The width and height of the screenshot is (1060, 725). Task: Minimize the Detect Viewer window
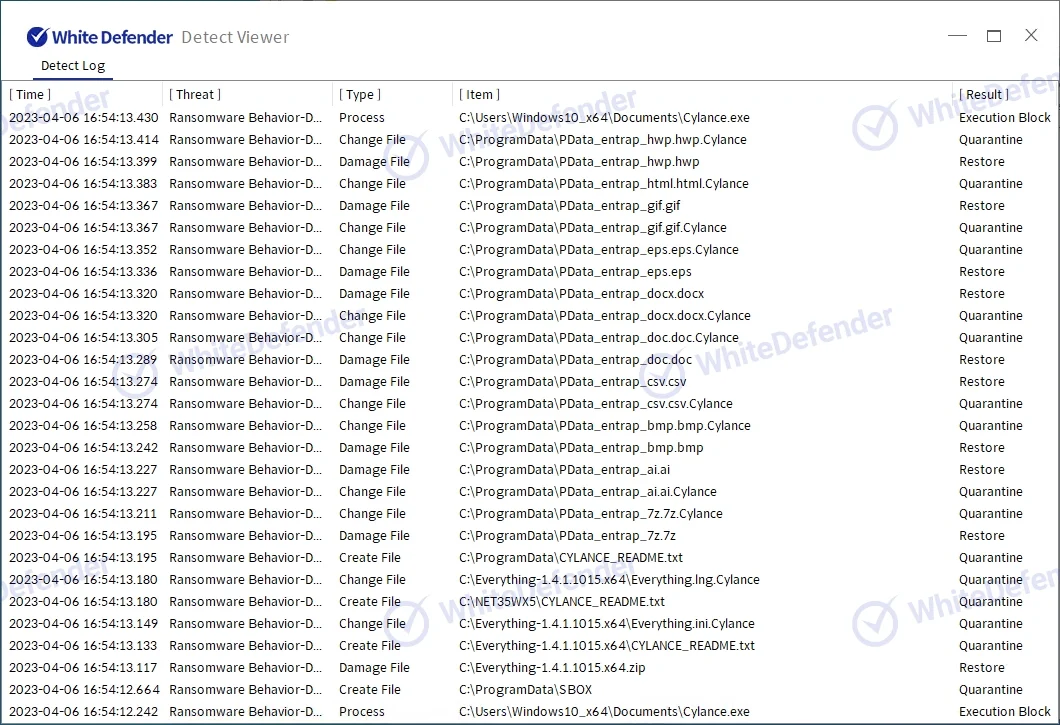[x=957, y=36]
